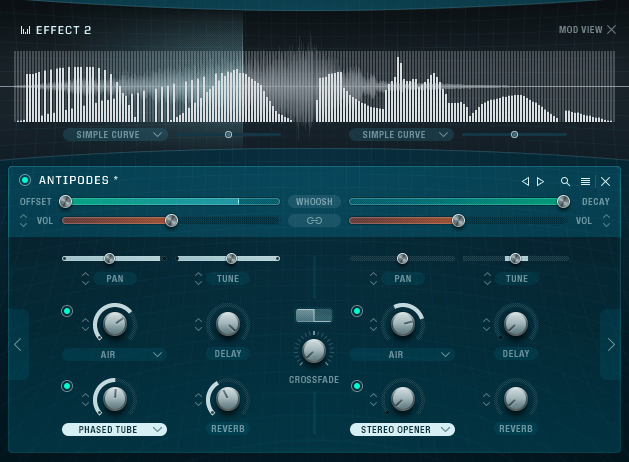629x462 pixels.
Task: Toggle the Antipodes effect power button
Action: (25, 181)
